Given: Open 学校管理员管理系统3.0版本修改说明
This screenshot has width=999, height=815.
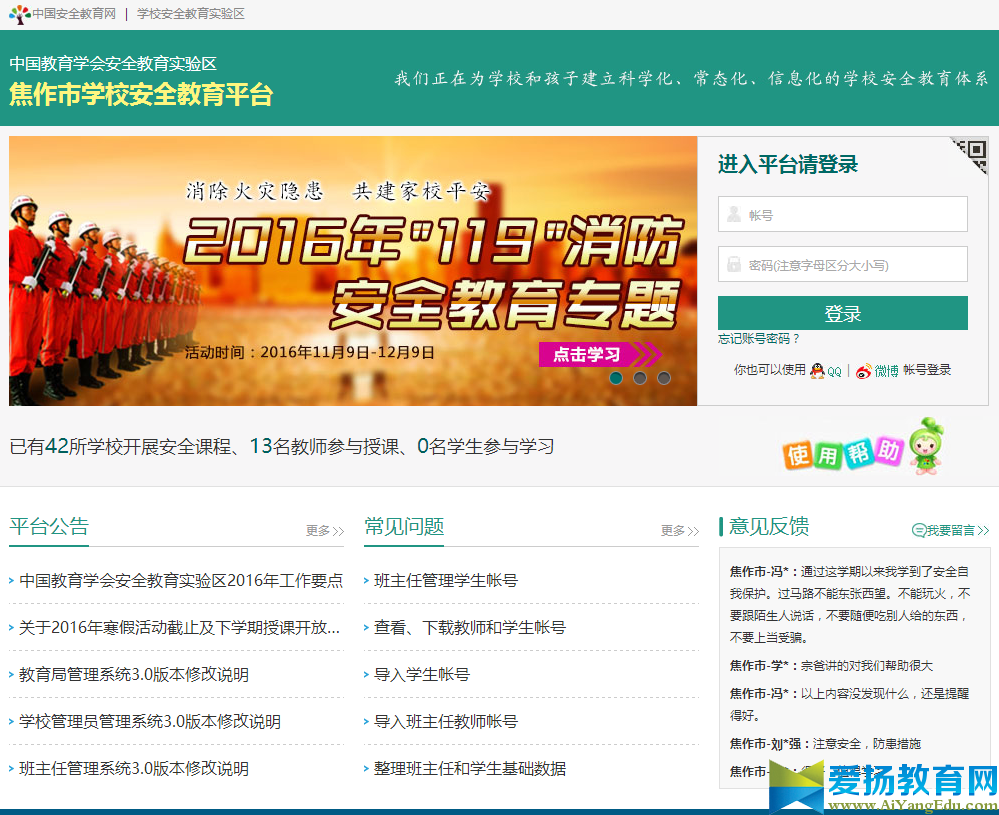Looking at the screenshot, I should pos(150,721).
